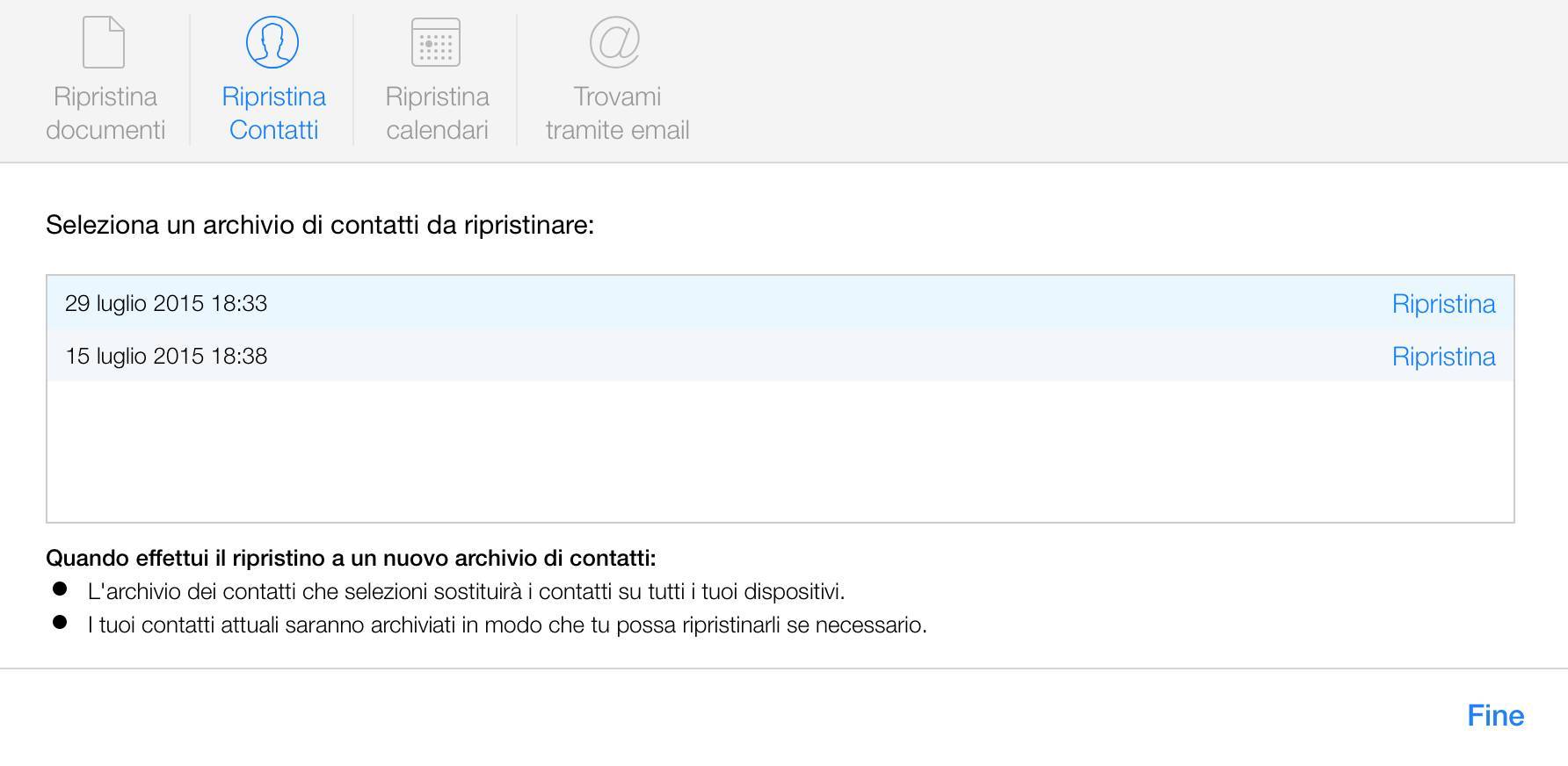Open the Ripristina documenti tab label
The image size is (1568, 766).
(x=105, y=113)
